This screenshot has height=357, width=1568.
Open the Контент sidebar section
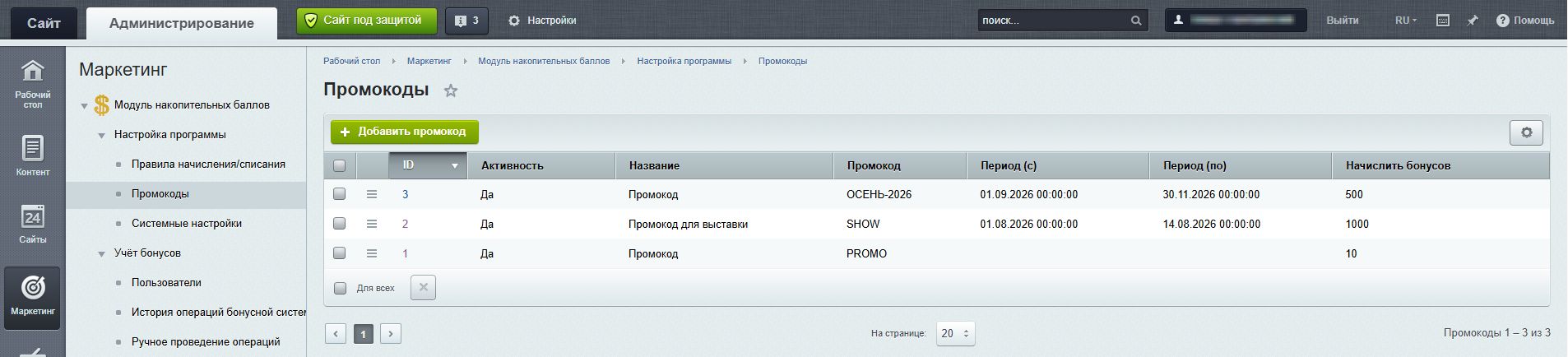(x=33, y=156)
